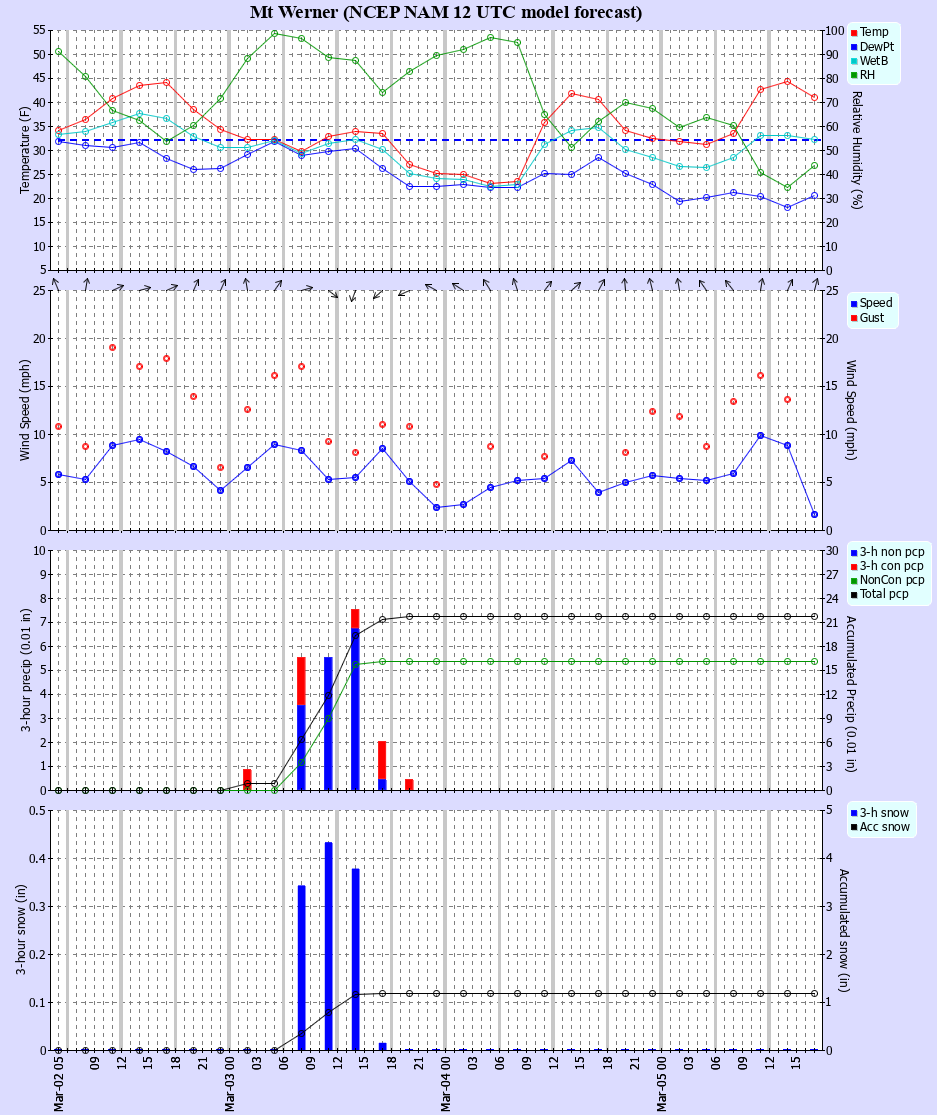Toggle the 3-h snow legend entry
This screenshot has height=1115, width=937.
tap(880, 812)
